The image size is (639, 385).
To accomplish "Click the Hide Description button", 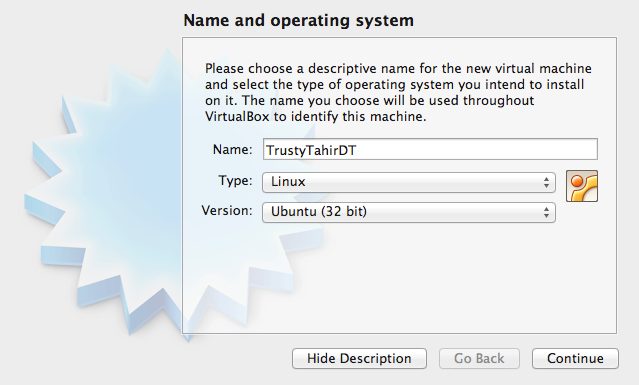I will [359, 359].
